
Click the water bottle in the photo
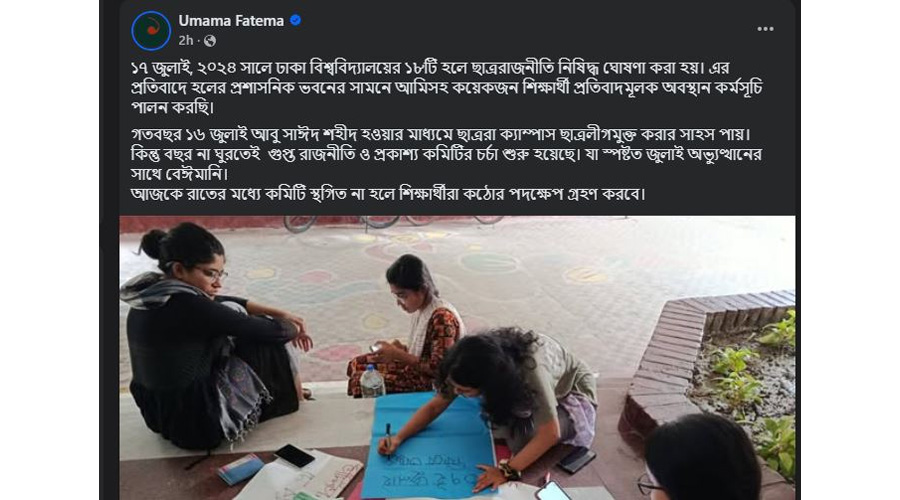(x=372, y=381)
